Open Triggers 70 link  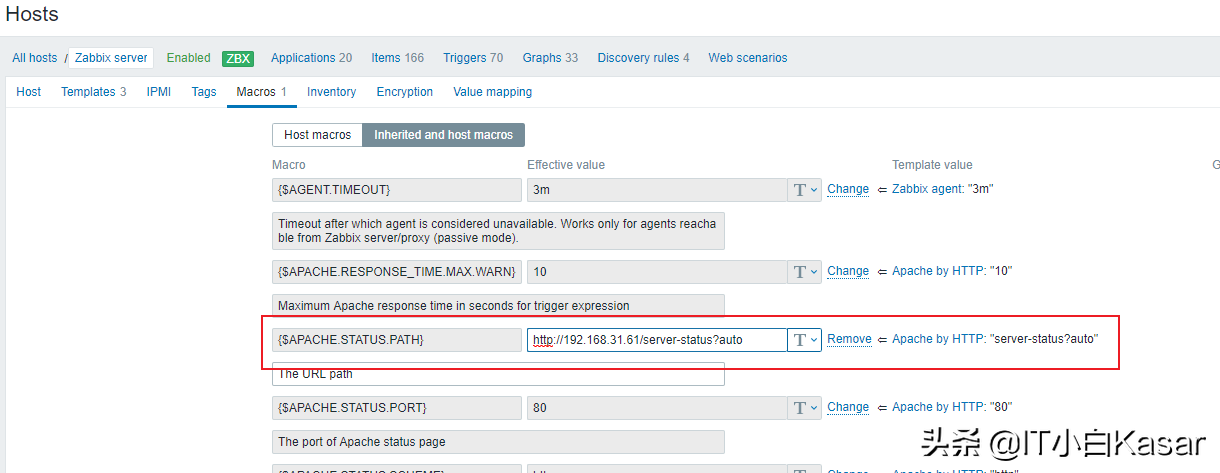click(x=473, y=58)
